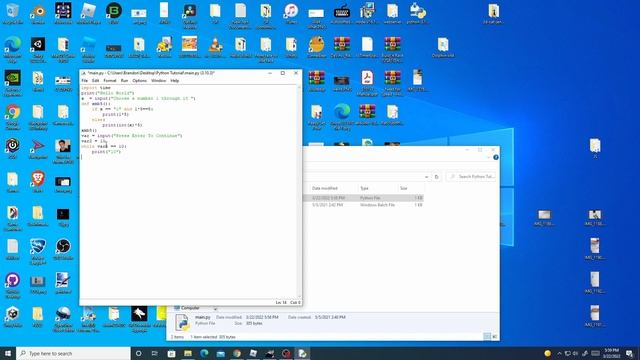This screenshot has width=640, height=360.
Task: Select the Python File row in Explorer
Action: (362, 198)
